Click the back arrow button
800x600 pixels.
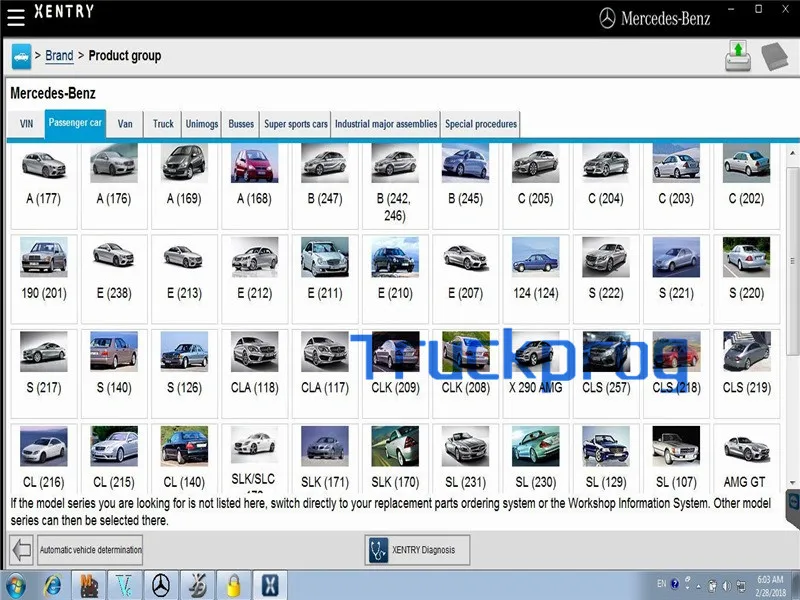[x=21, y=550]
